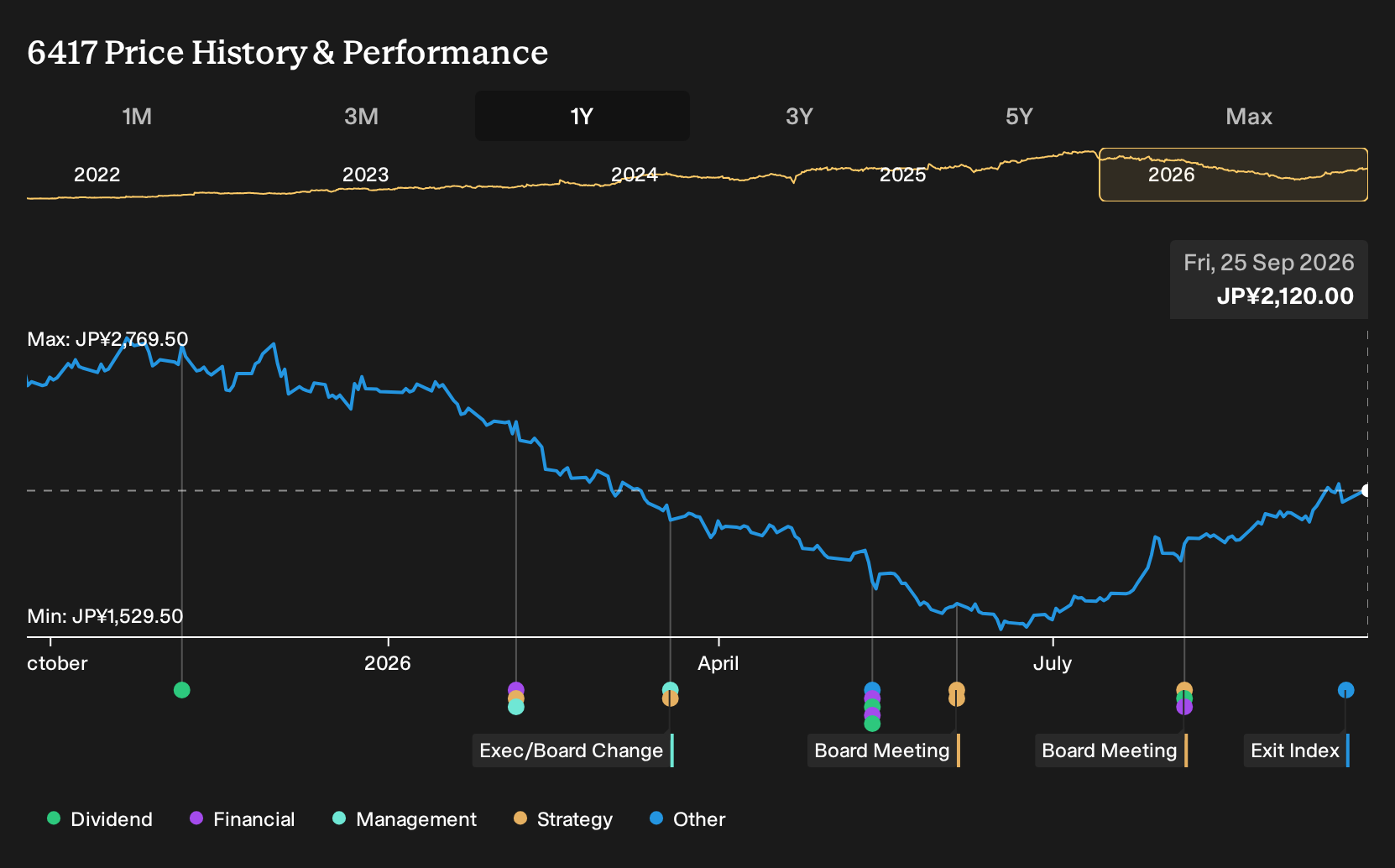The height and width of the screenshot is (868, 1395).
Task: Click top orange Strategy marker before July
Action: pyautogui.click(x=957, y=689)
